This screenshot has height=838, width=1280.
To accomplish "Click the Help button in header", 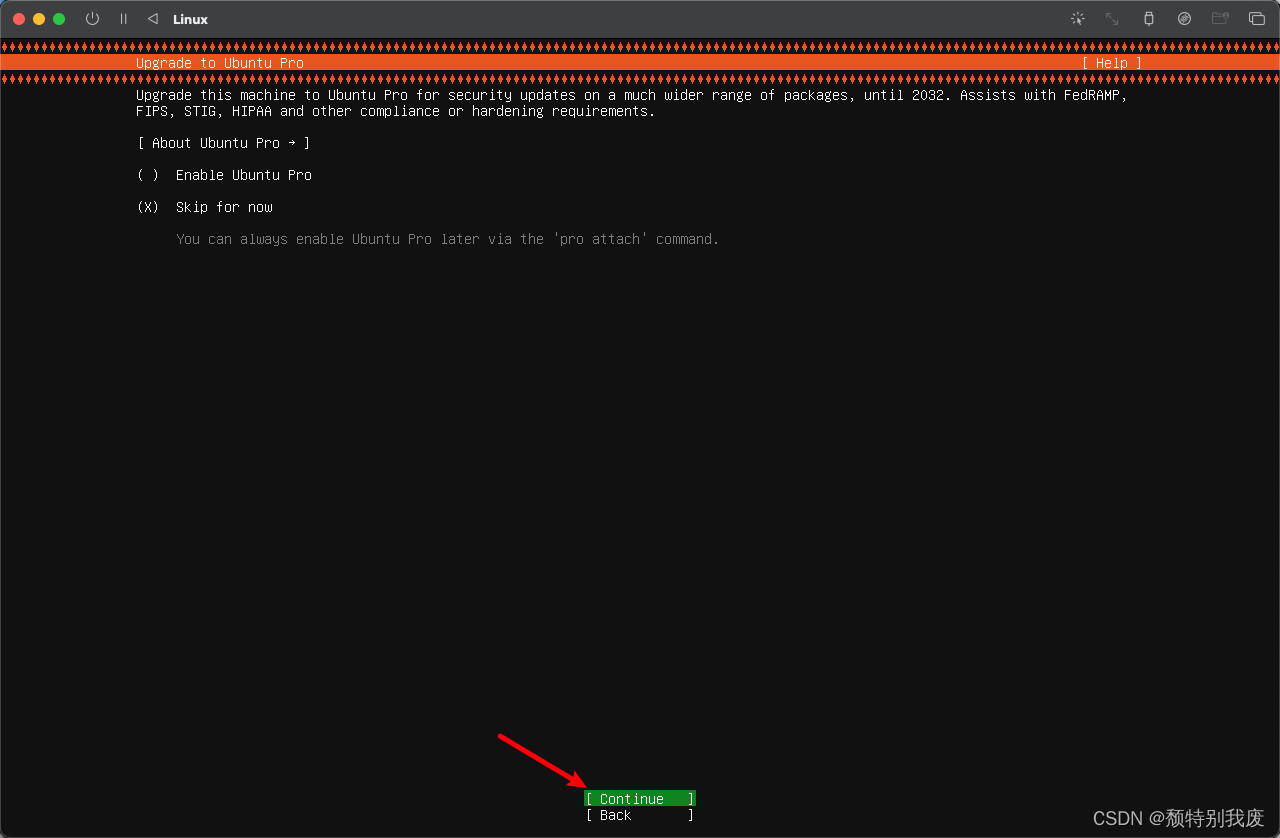I will pyautogui.click(x=1111, y=63).
